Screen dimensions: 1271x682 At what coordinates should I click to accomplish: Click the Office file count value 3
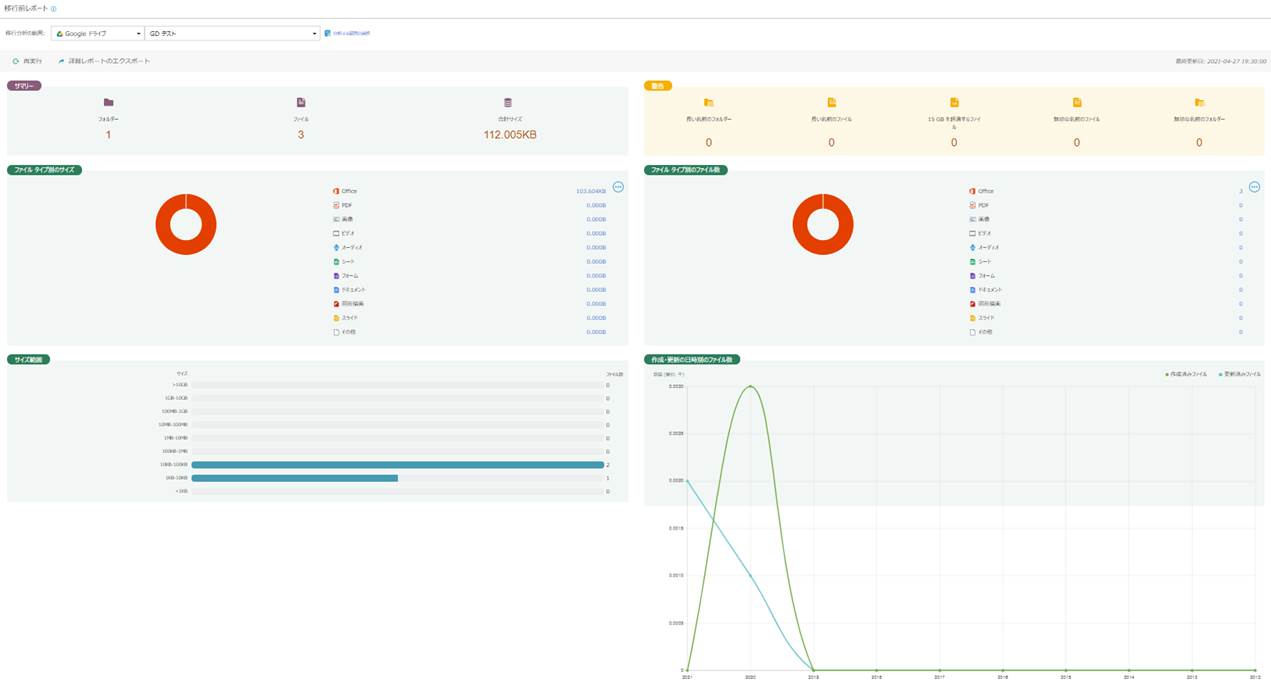[1241, 191]
